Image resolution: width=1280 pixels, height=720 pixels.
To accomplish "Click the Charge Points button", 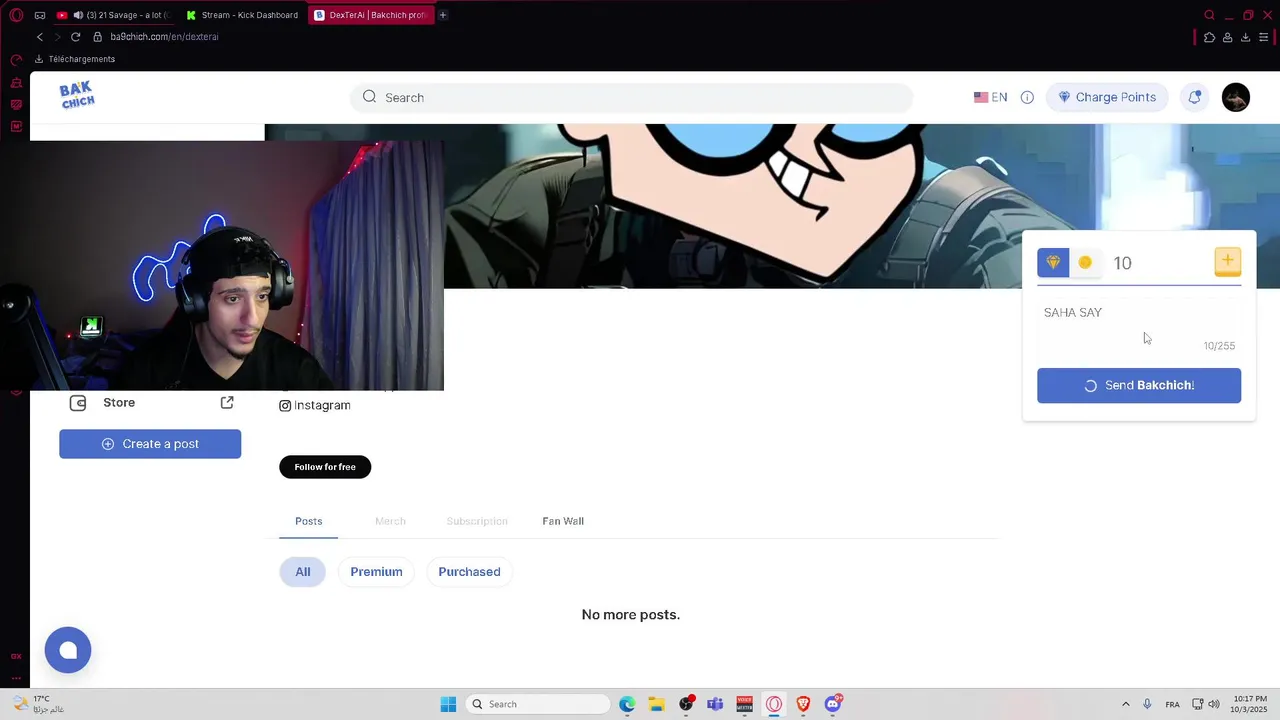I will click(x=1107, y=97).
